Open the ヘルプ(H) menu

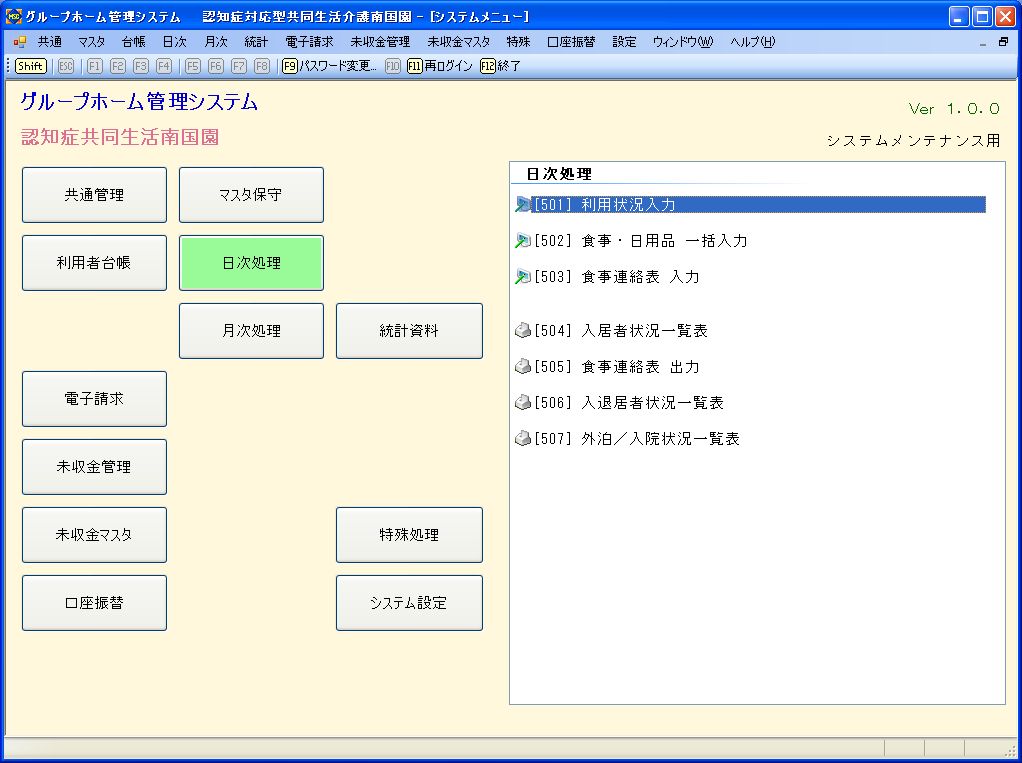[x=752, y=42]
